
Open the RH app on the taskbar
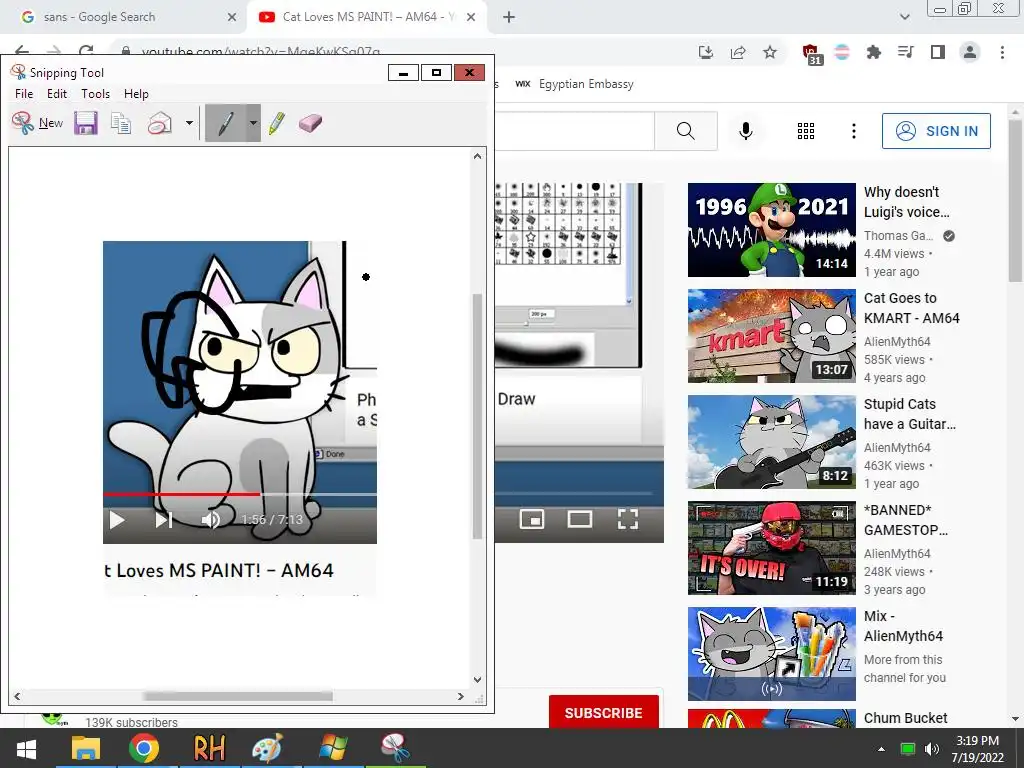[209, 748]
